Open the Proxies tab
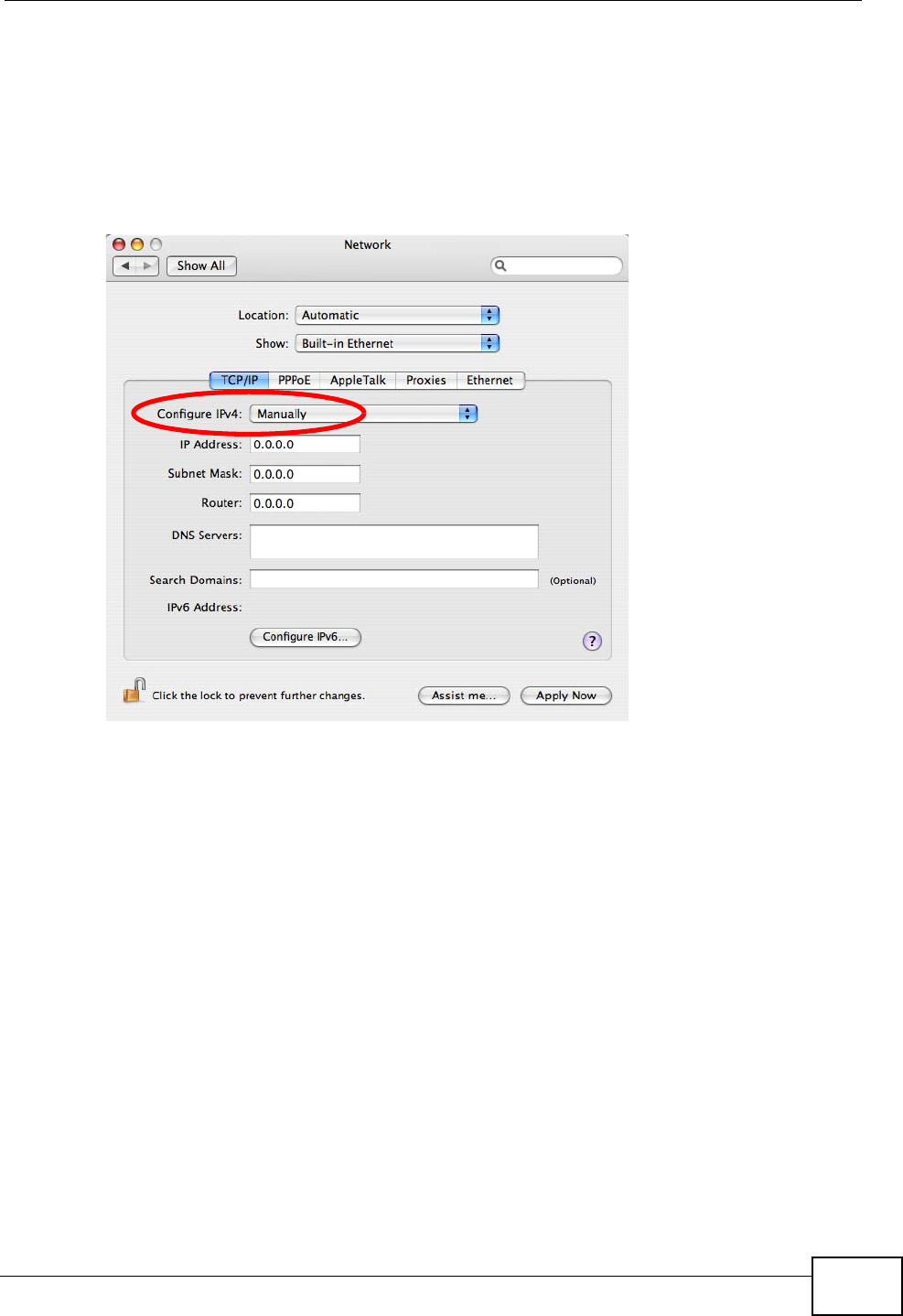Image resolution: width=903 pixels, height=1316 pixels. [x=426, y=381]
